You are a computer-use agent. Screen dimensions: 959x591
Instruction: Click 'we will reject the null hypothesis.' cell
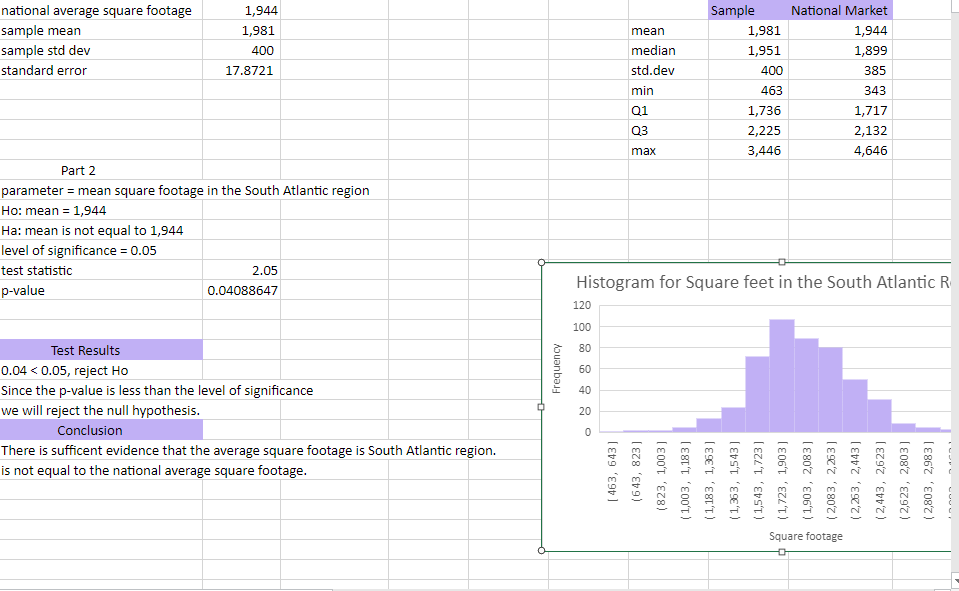pos(101,411)
